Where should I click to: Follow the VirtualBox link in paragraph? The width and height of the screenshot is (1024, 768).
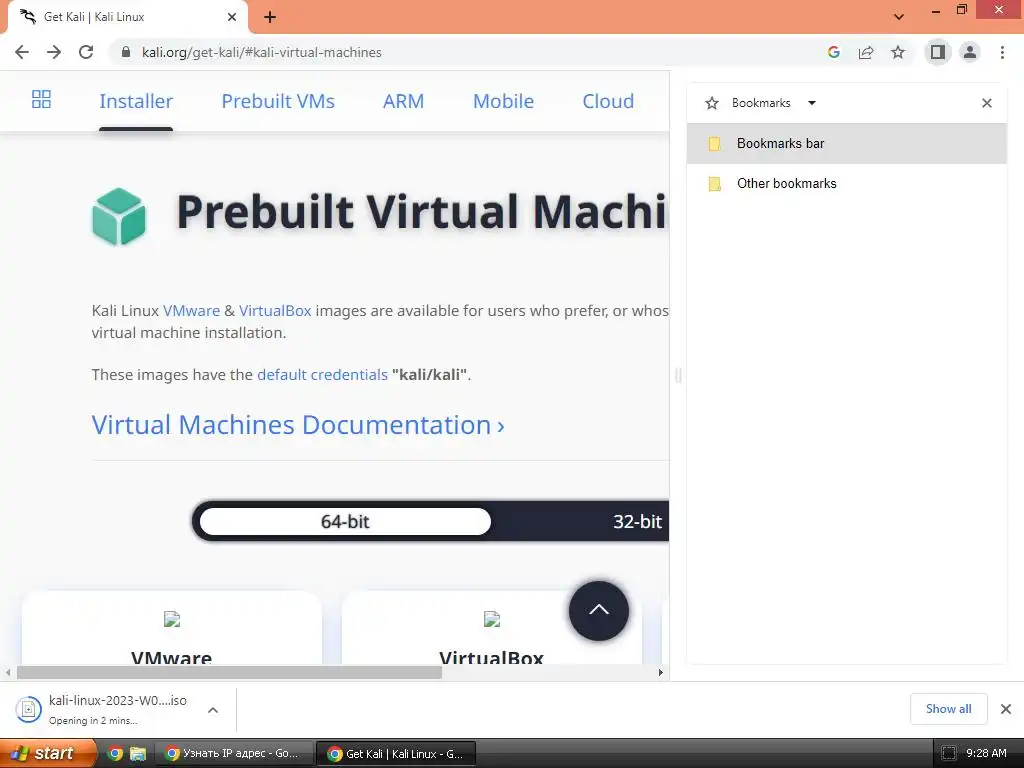tap(275, 311)
